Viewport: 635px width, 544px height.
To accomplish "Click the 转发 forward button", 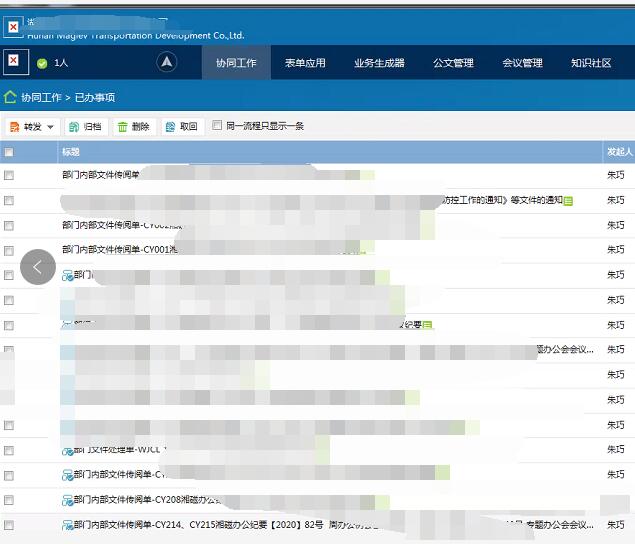I will tap(32, 127).
